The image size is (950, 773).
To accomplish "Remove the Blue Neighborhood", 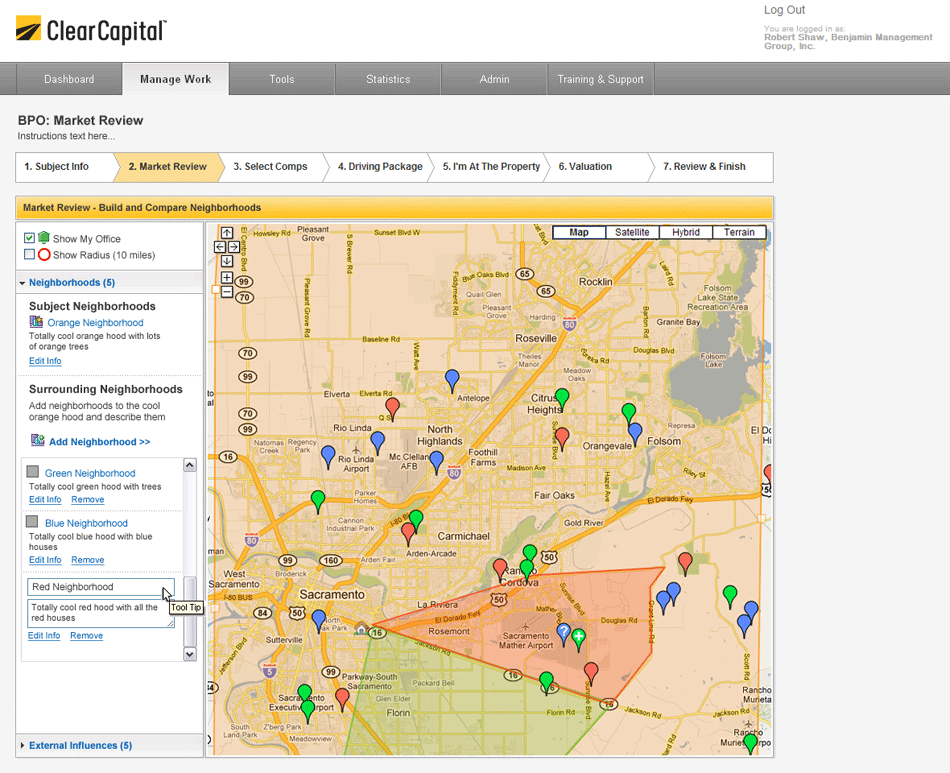I will pyautogui.click(x=88, y=560).
